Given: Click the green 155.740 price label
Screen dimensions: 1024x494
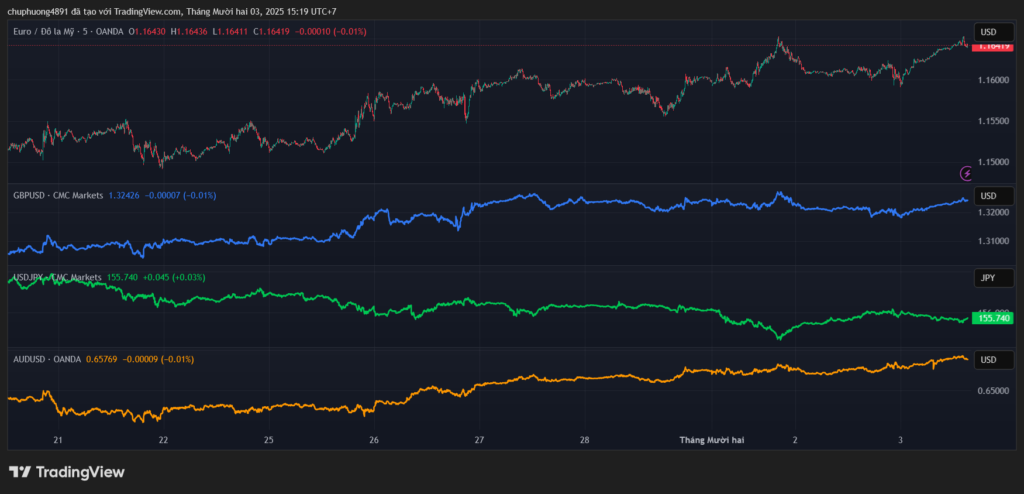Looking at the screenshot, I should (x=993, y=318).
